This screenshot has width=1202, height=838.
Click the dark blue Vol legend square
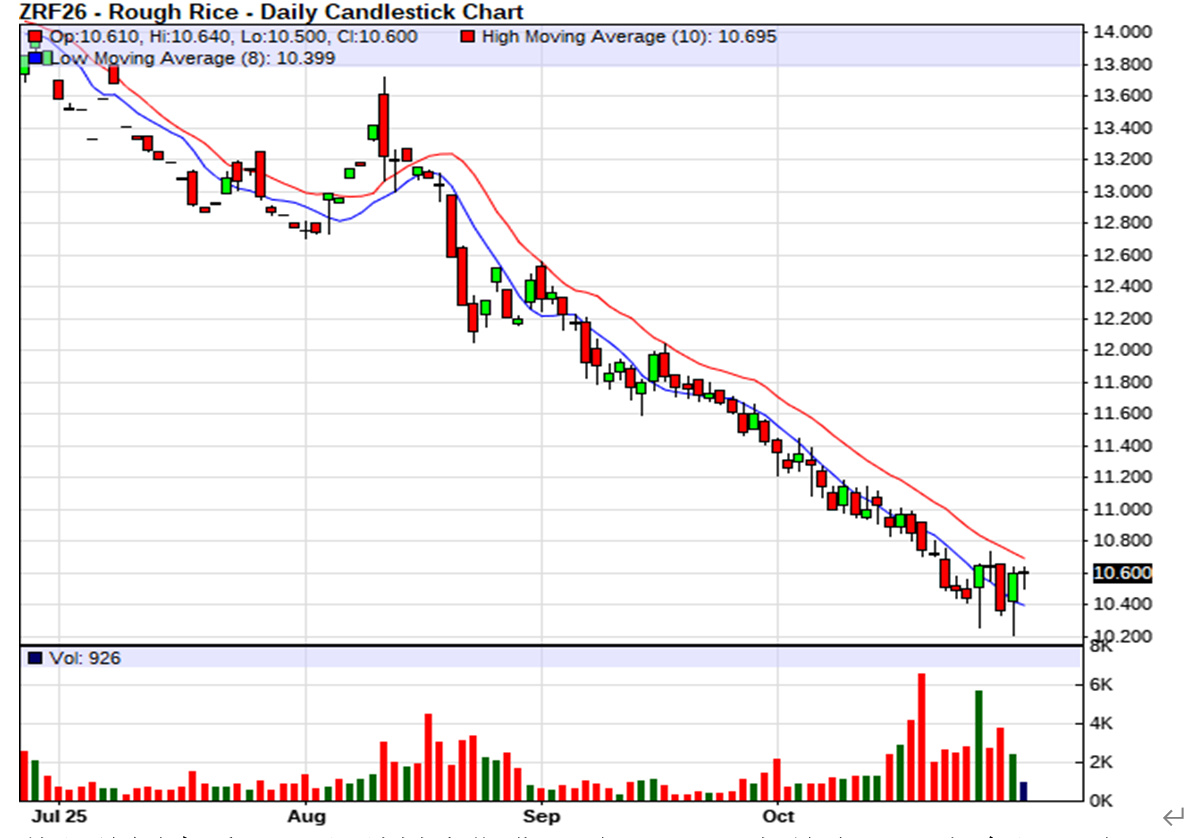pos(36,659)
